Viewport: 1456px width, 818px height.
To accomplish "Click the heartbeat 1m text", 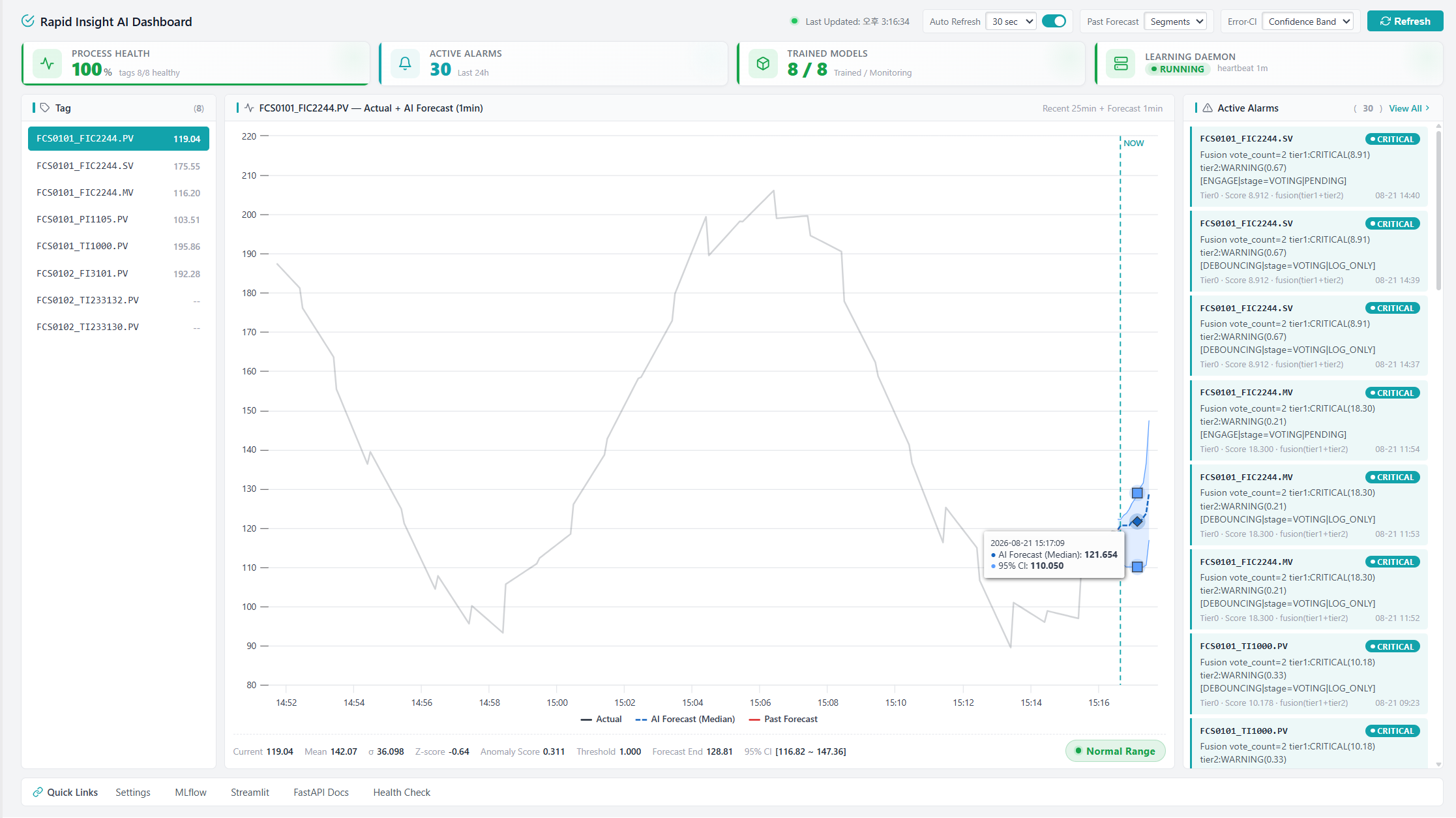I will click(1242, 68).
